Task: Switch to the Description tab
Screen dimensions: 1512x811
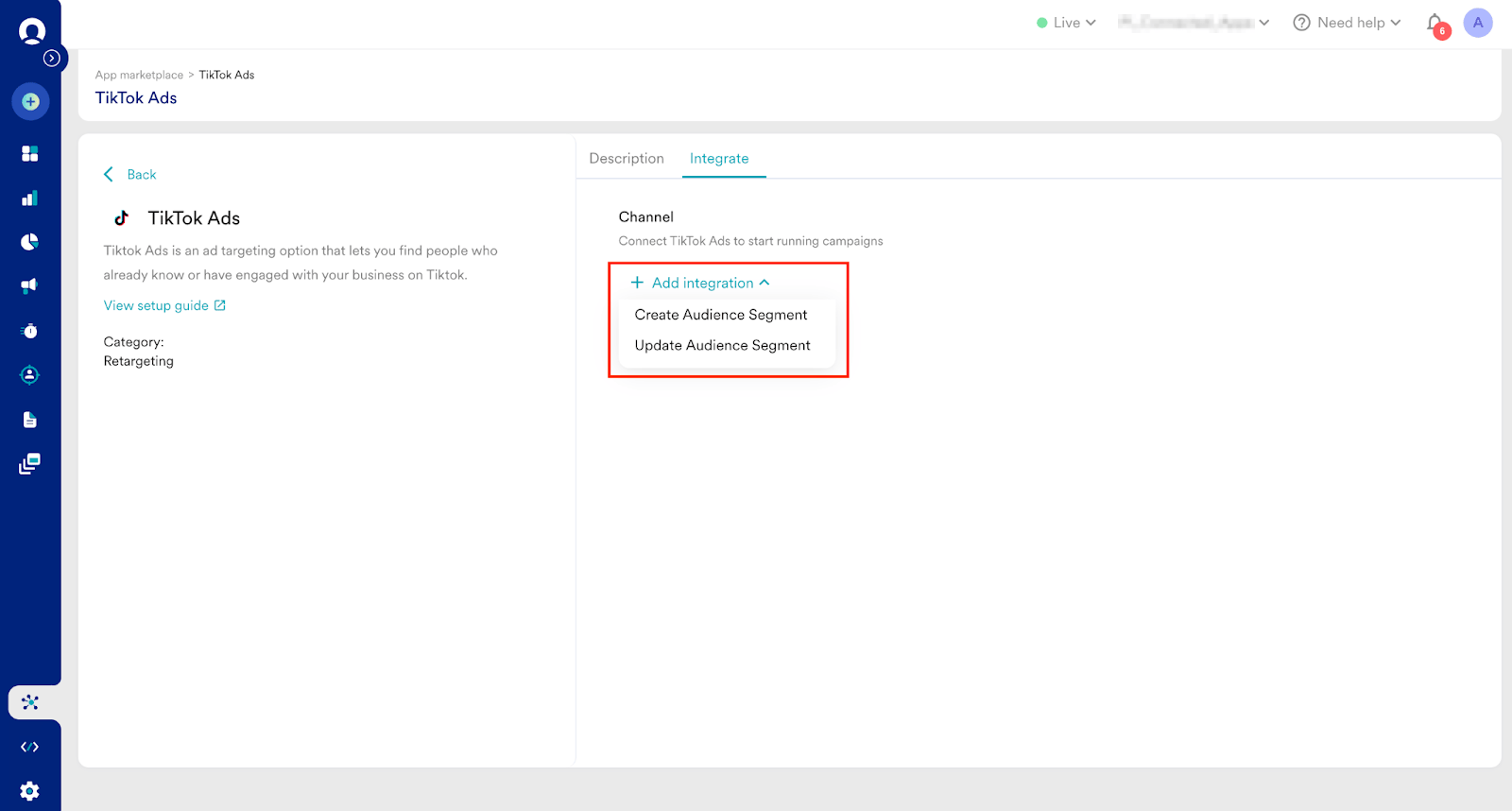Action: coord(627,159)
